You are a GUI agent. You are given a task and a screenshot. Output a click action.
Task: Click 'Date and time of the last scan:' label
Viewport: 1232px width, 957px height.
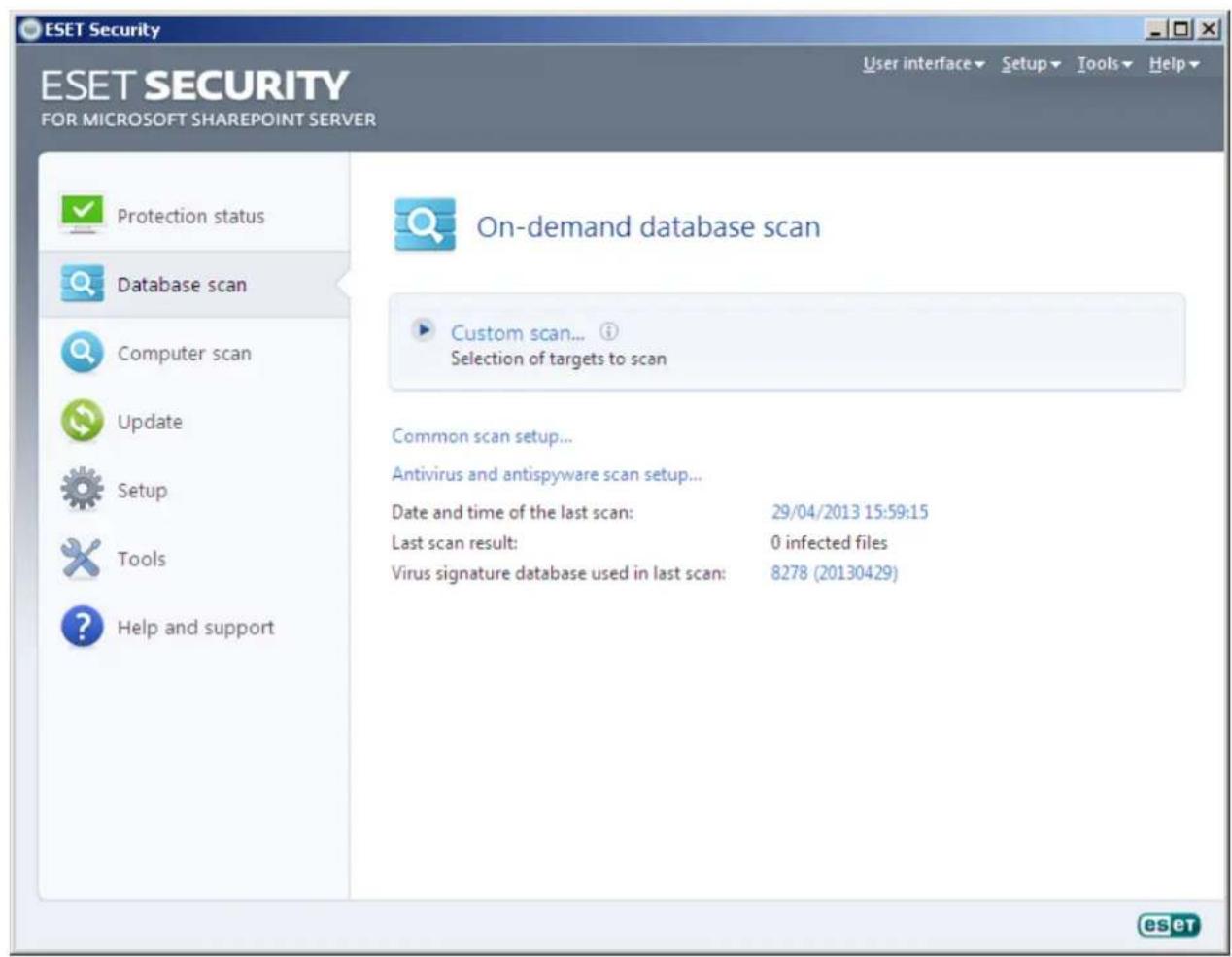tap(512, 512)
